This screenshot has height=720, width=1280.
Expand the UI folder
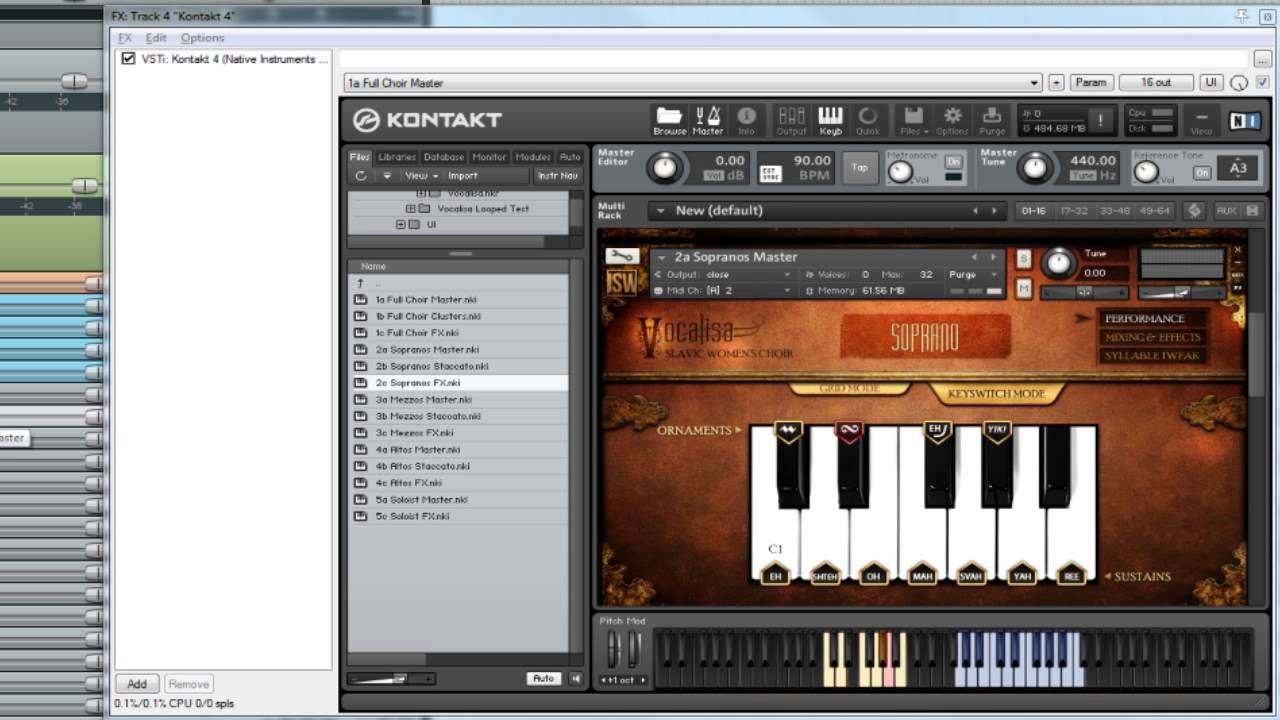click(400, 225)
